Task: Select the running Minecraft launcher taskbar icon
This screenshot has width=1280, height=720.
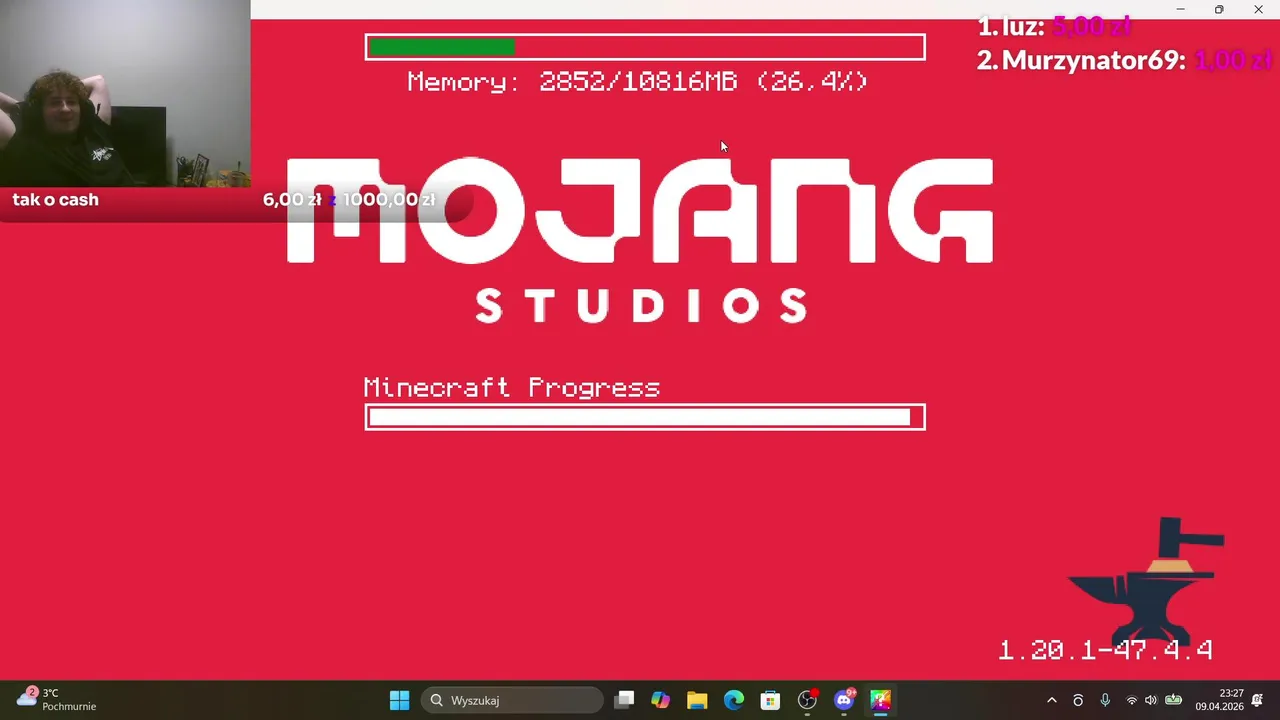Action: click(880, 700)
